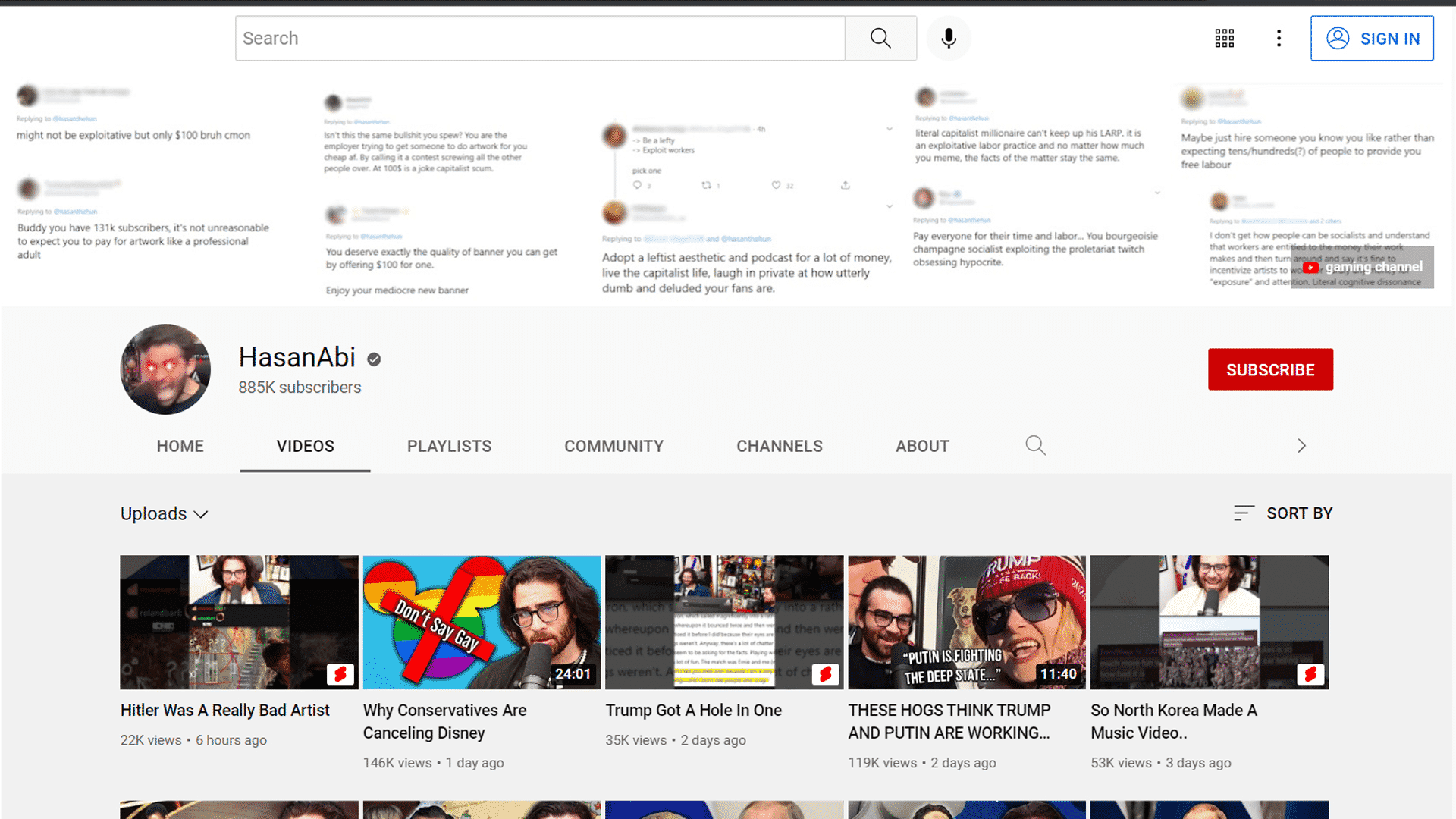View the ABOUT tab
The image size is (1456, 819).
click(922, 446)
